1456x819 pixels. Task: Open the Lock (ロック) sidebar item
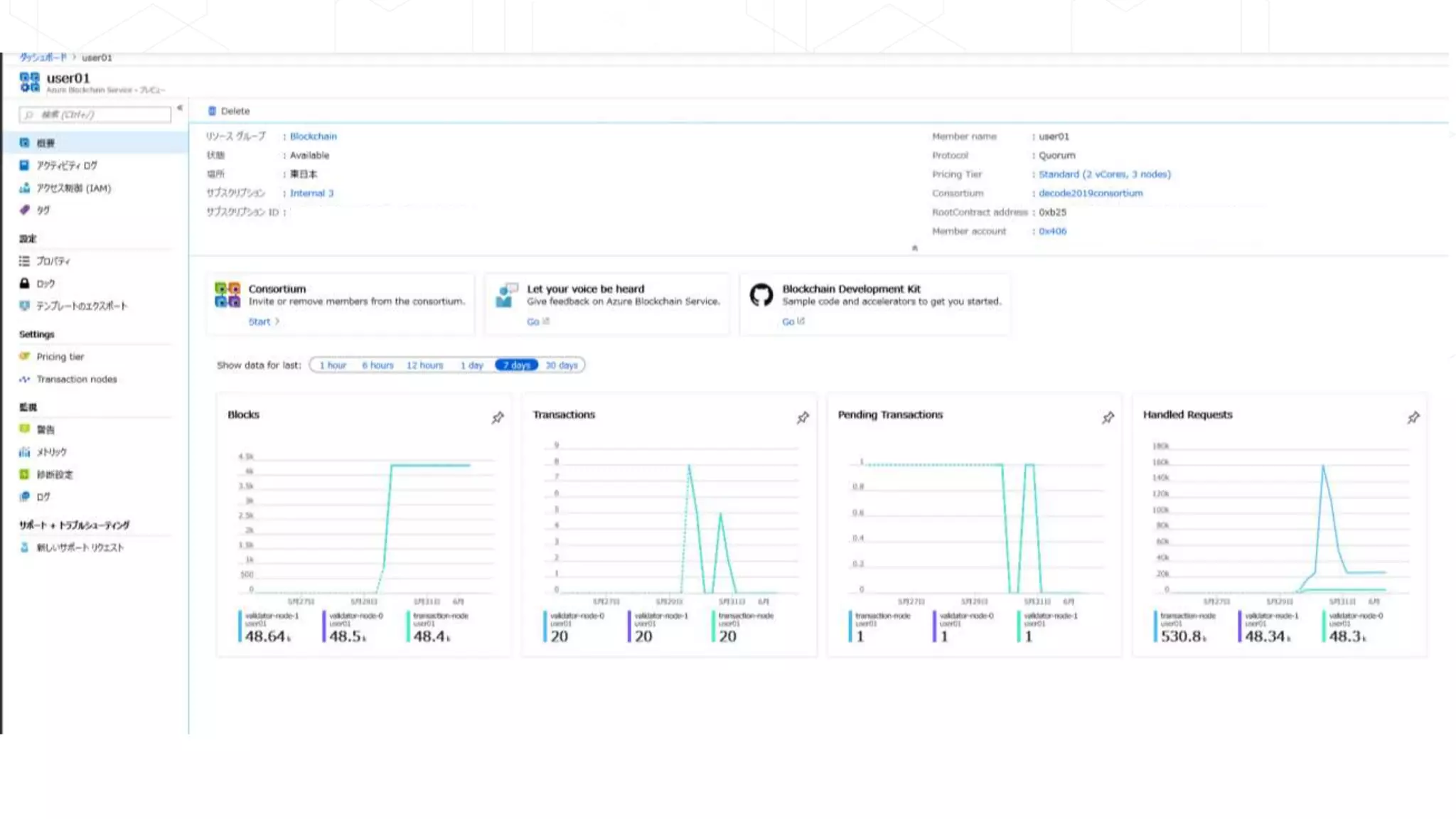click(45, 284)
